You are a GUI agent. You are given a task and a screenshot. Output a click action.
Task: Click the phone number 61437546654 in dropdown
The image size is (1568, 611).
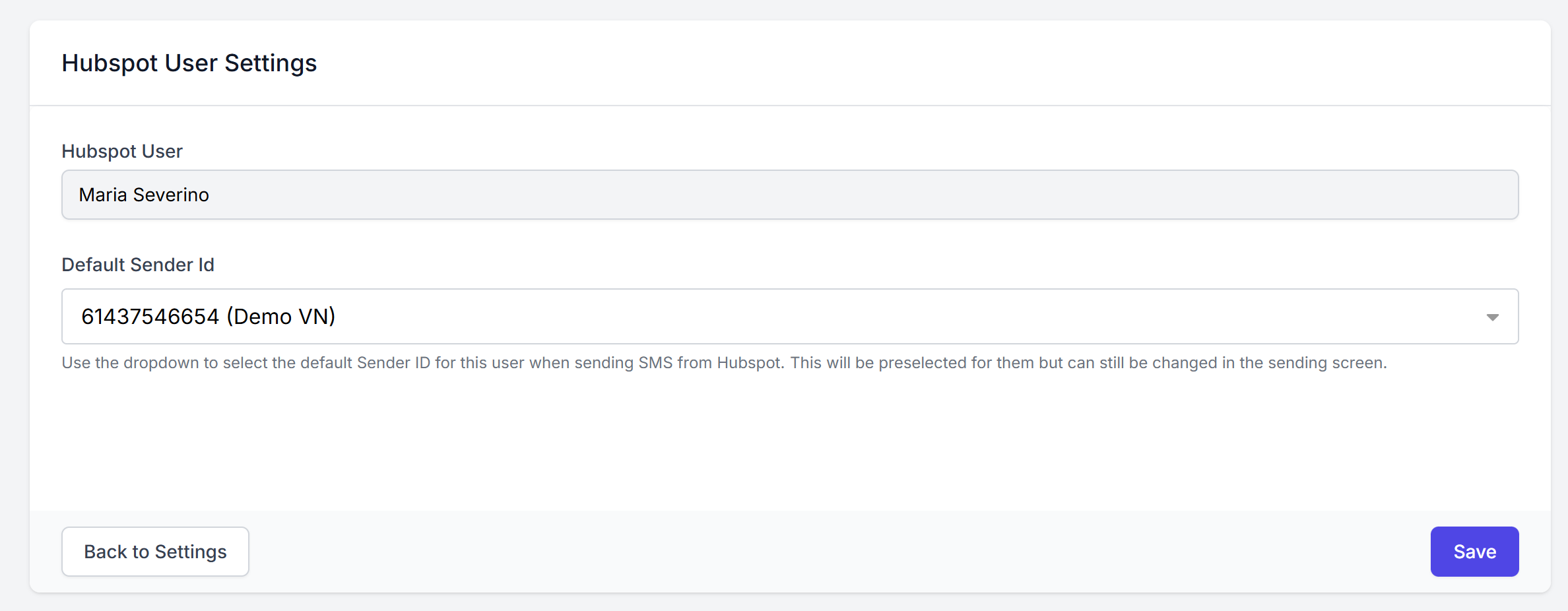point(150,317)
